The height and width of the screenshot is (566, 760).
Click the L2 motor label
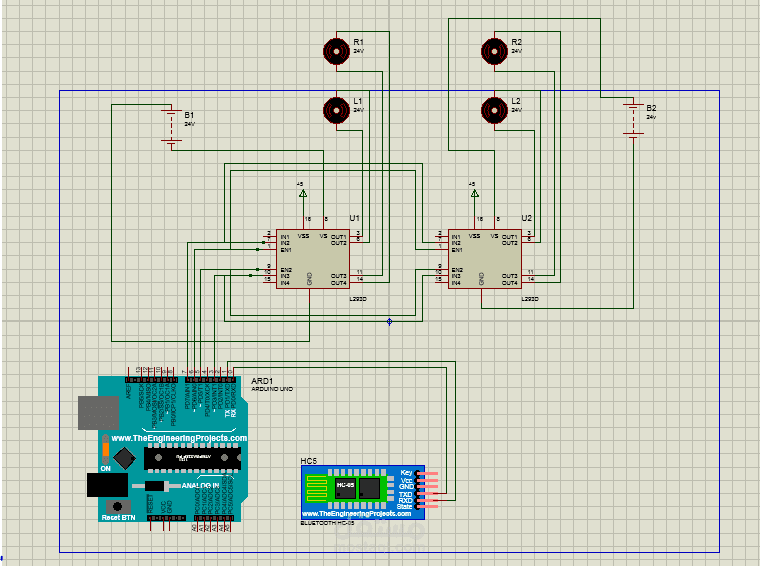coord(516,101)
